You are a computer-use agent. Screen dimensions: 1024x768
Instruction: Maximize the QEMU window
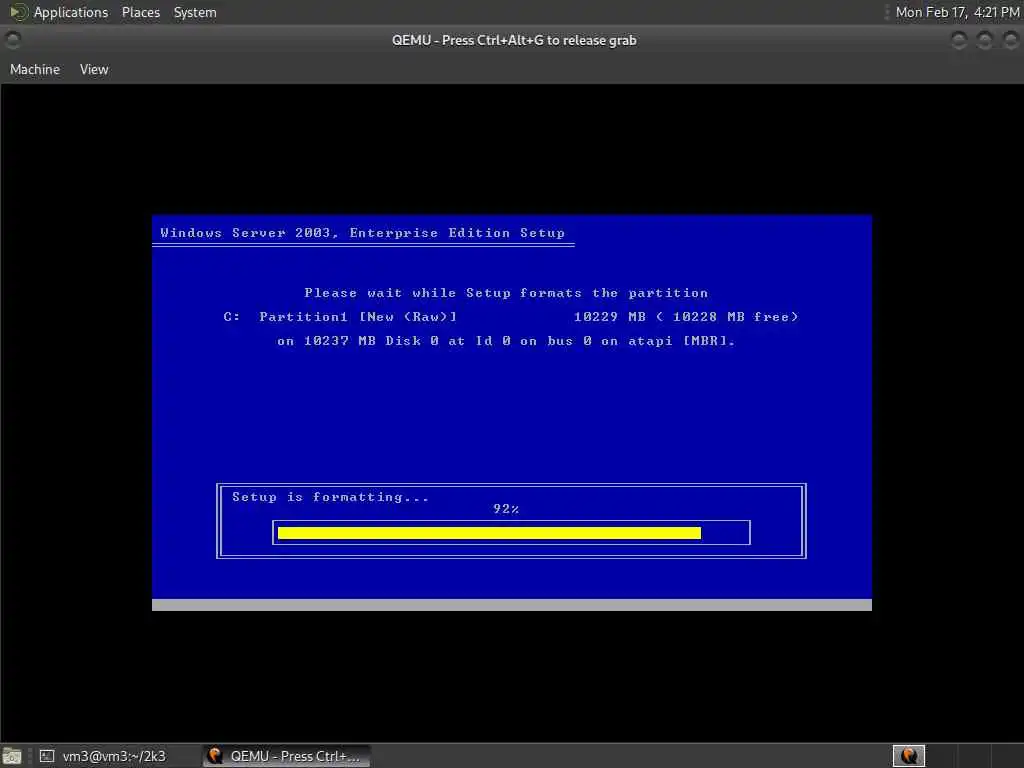(985, 40)
